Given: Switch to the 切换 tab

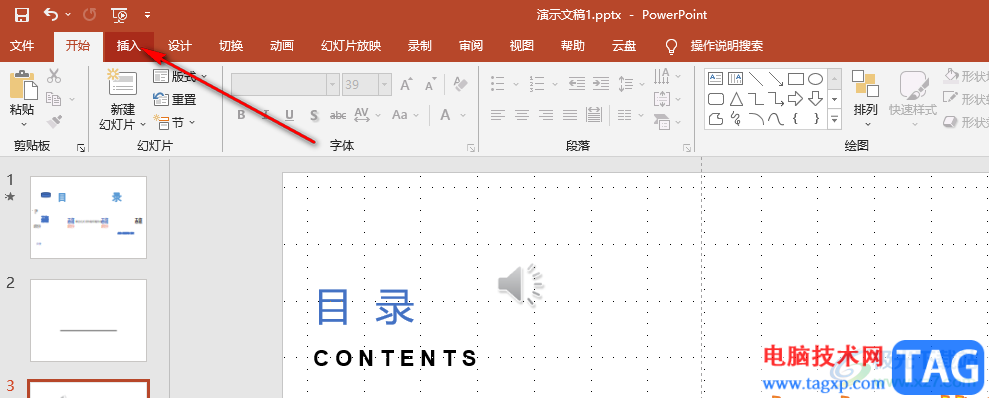Looking at the screenshot, I should click(x=231, y=45).
